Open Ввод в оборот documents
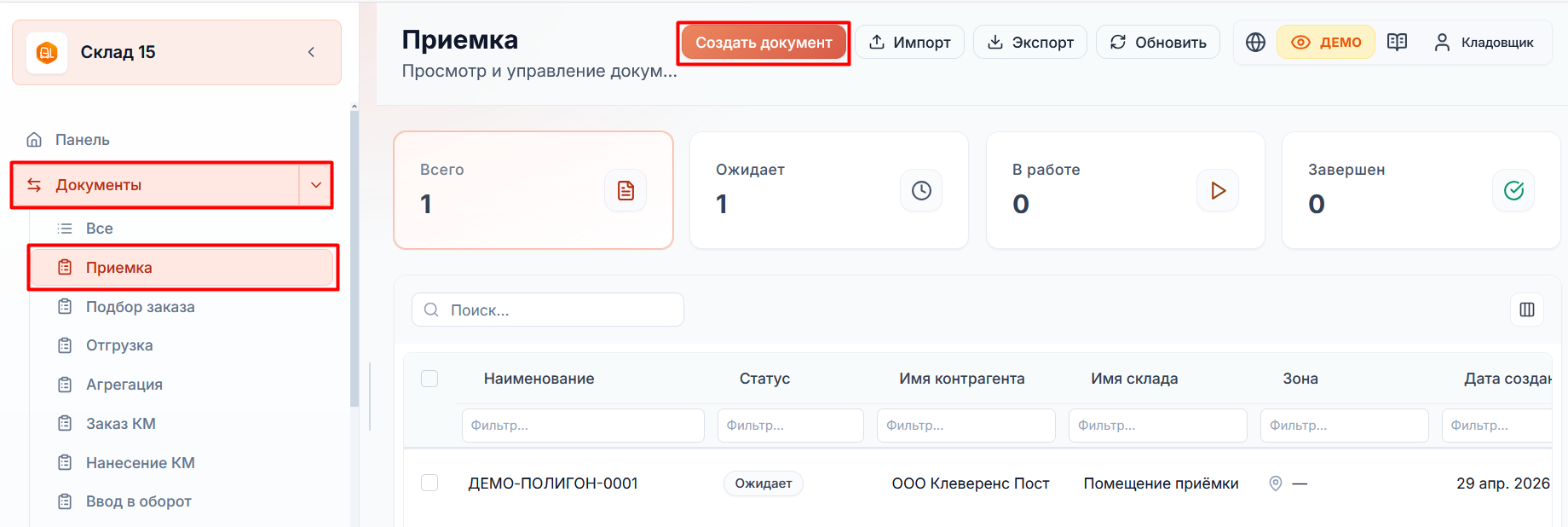 [x=139, y=501]
